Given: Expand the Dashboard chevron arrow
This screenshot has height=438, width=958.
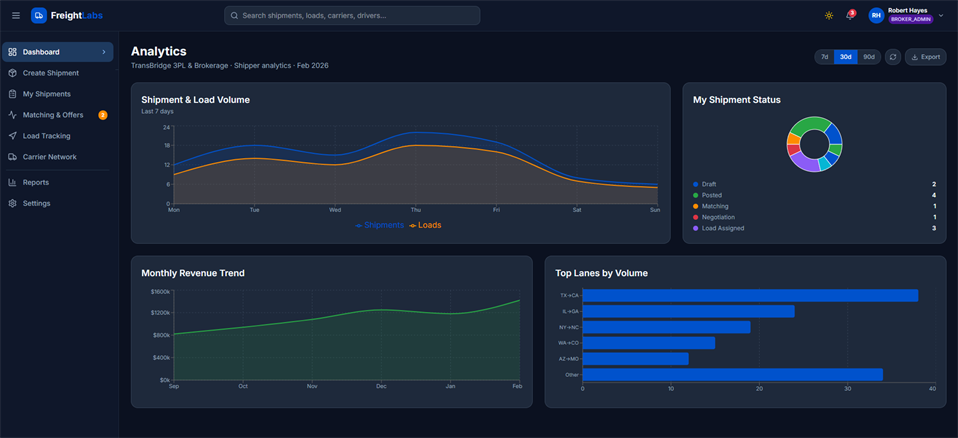Looking at the screenshot, I should 104,52.
